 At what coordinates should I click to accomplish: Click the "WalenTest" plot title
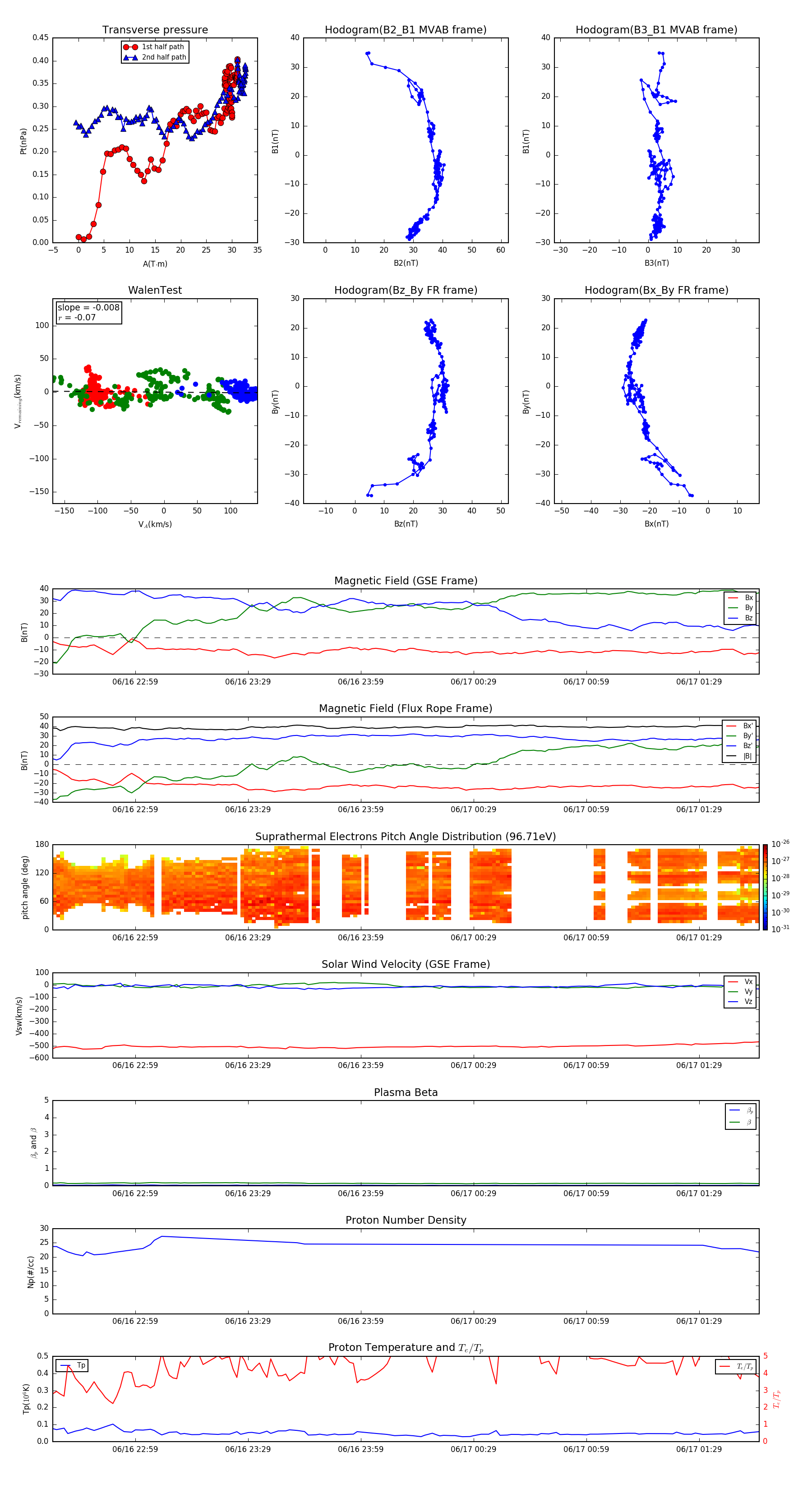click(x=155, y=290)
